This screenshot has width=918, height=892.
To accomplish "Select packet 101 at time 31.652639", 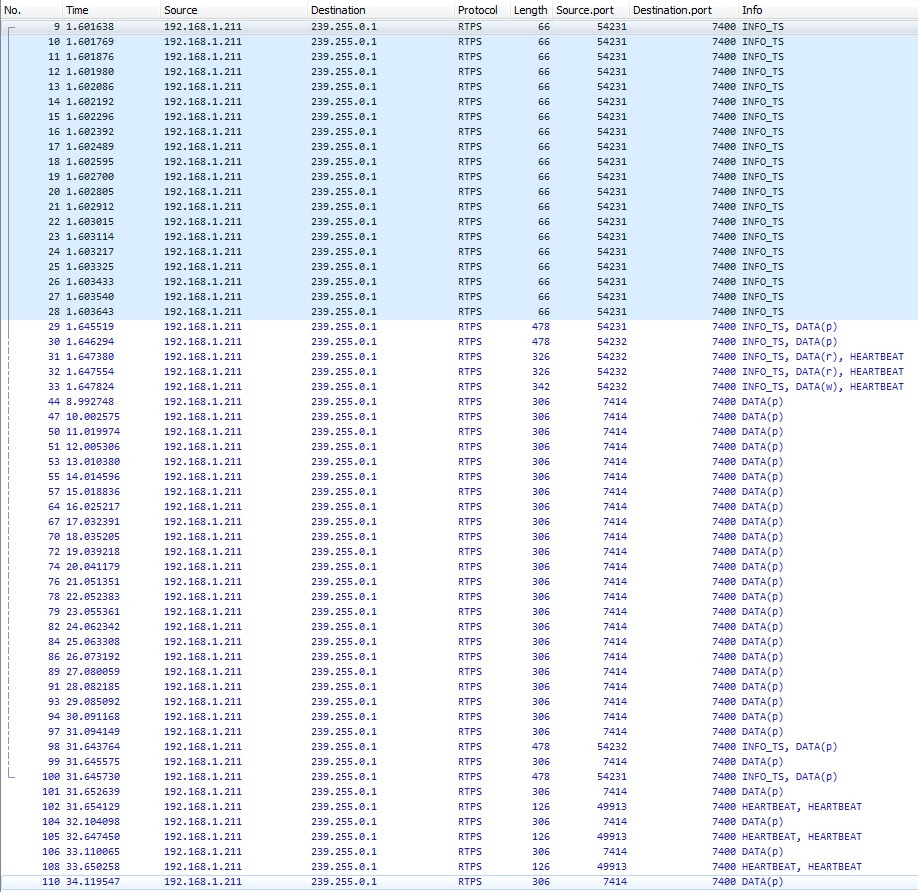I will (x=459, y=791).
